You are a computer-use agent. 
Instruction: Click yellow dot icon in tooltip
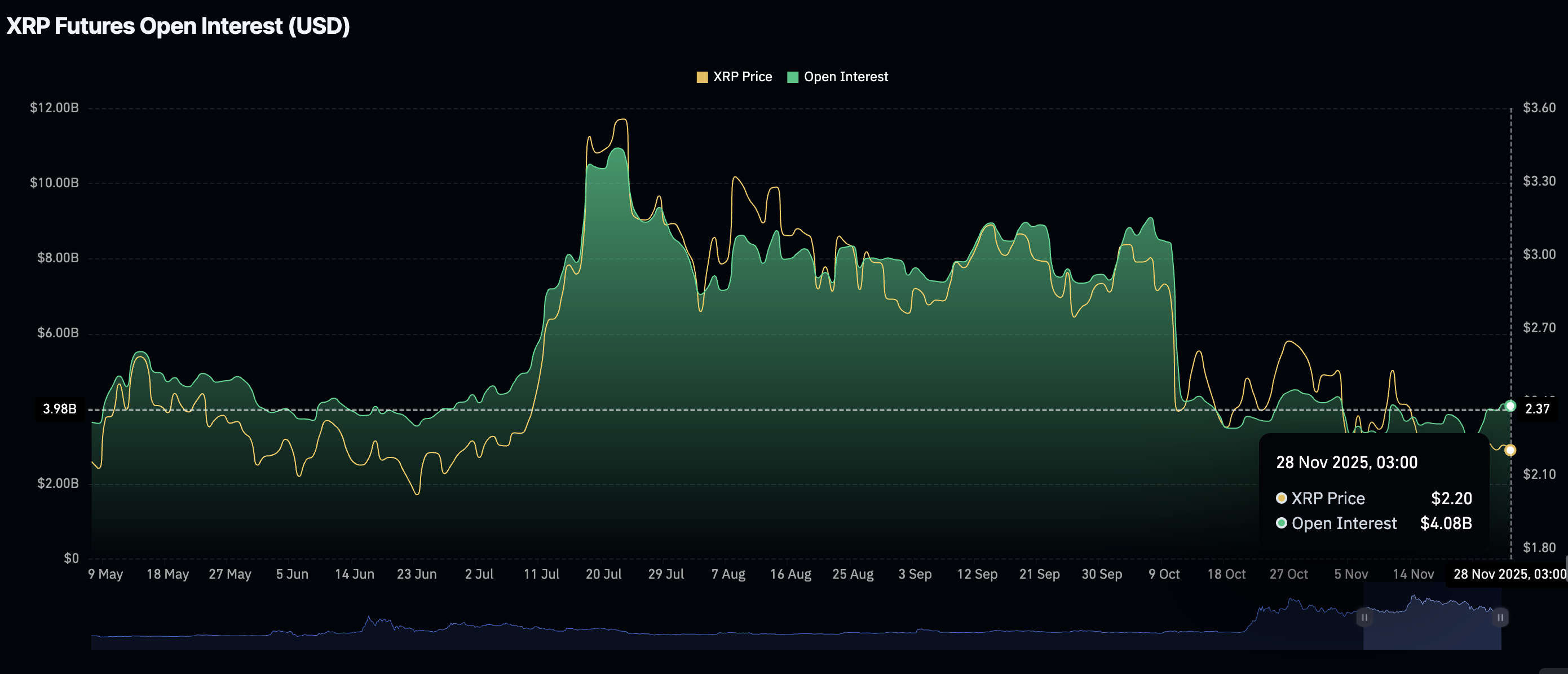[x=1282, y=498]
